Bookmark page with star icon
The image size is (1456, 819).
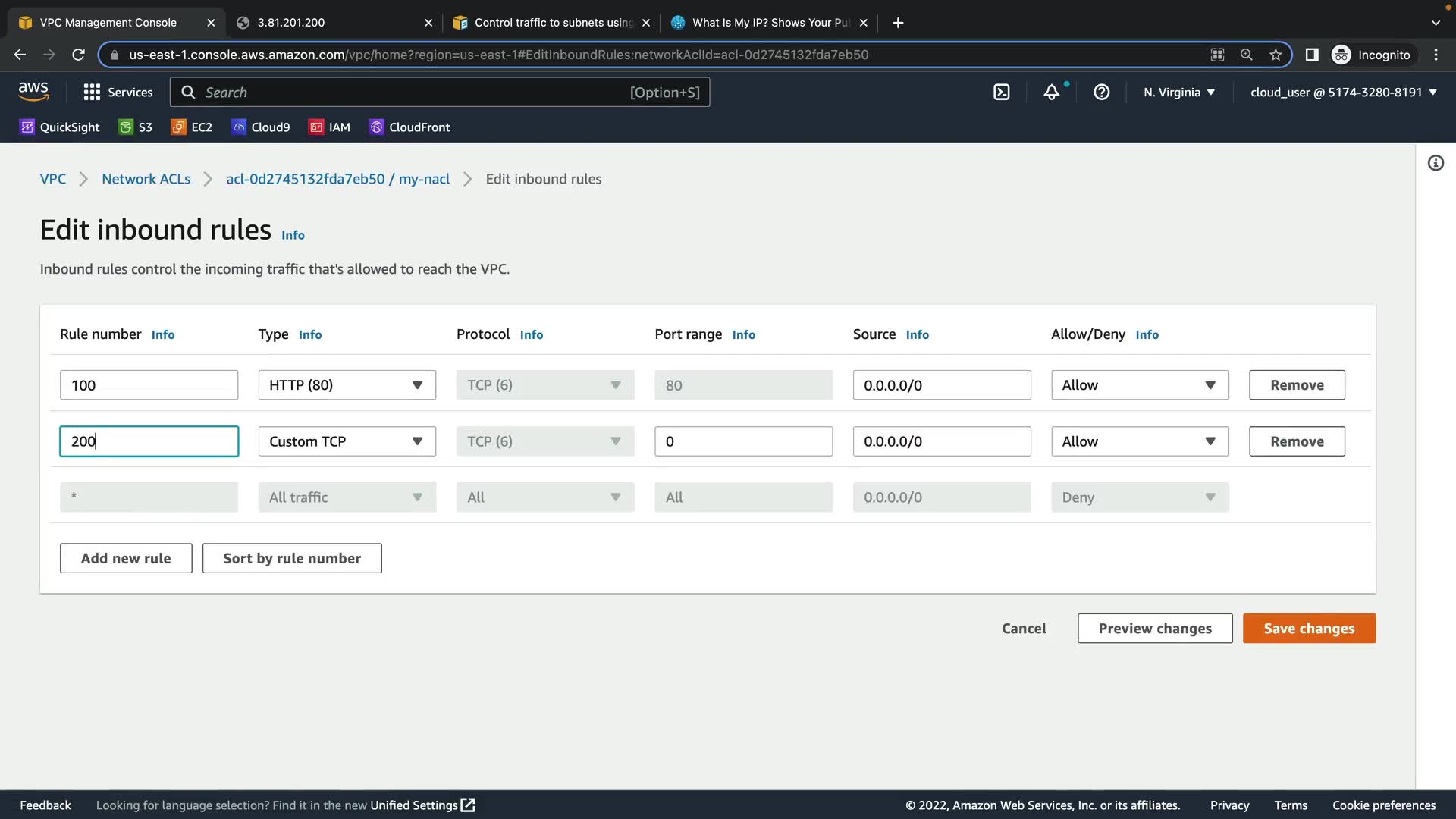pyautogui.click(x=1276, y=55)
